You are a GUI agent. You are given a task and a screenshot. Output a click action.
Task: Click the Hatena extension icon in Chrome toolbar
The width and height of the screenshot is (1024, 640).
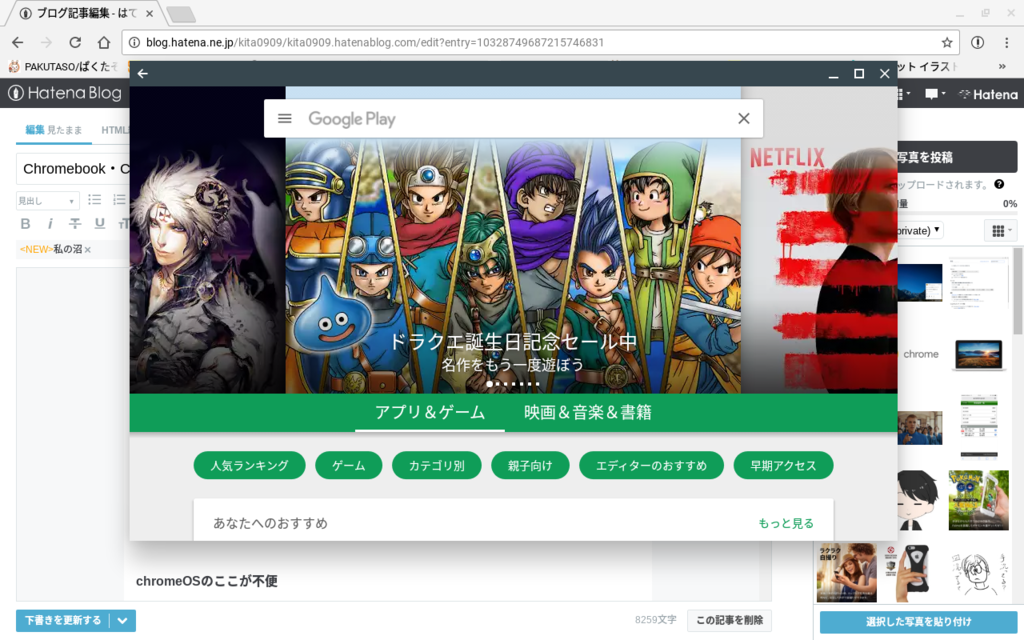pyautogui.click(x=978, y=42)
